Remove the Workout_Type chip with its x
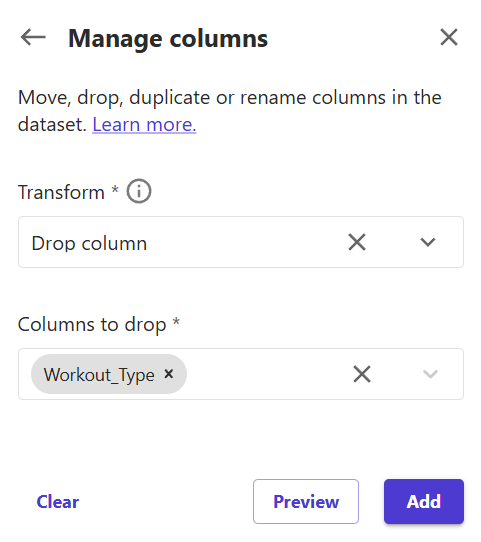 click(169, 374)
